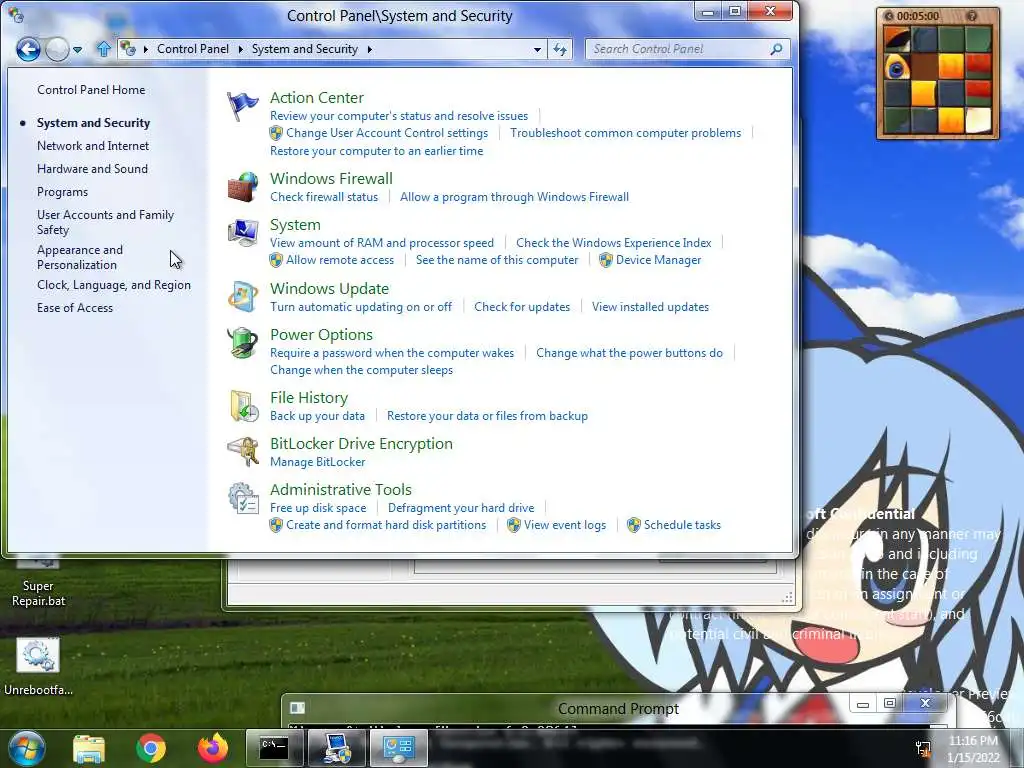
Task: Open User Accounts and Family Safety
Action: (x=105, y=222)
